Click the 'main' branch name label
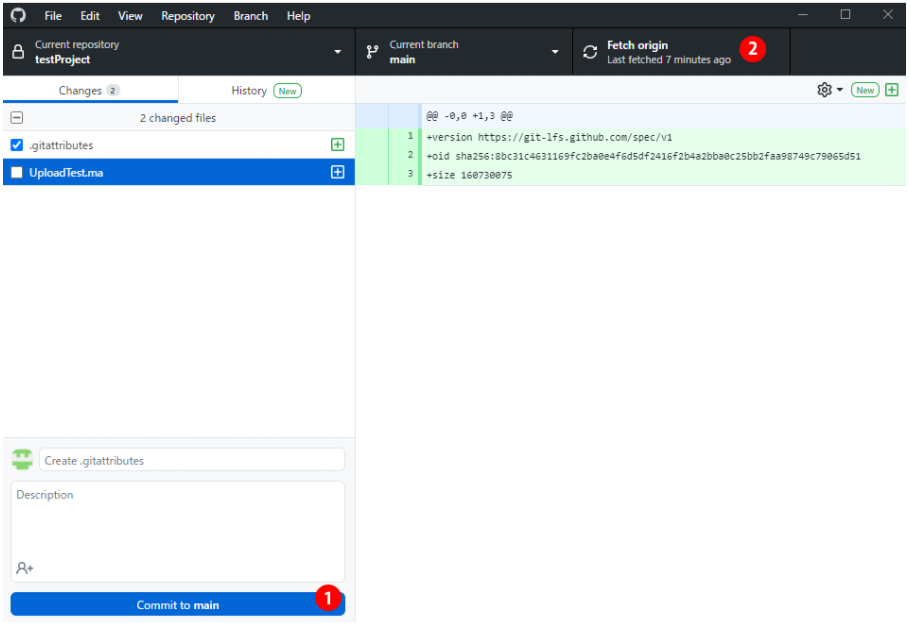Screen dimensions: 910x627 tap(402, 59)
